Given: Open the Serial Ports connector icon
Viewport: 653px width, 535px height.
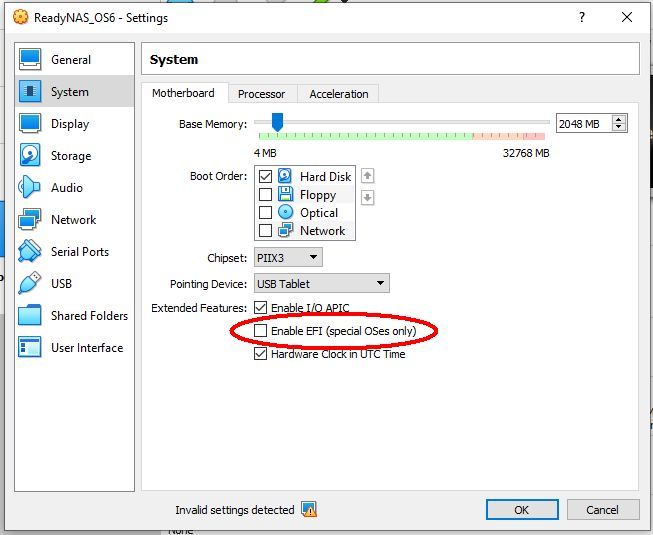Looking at the screenshot, I should point(30,251).
